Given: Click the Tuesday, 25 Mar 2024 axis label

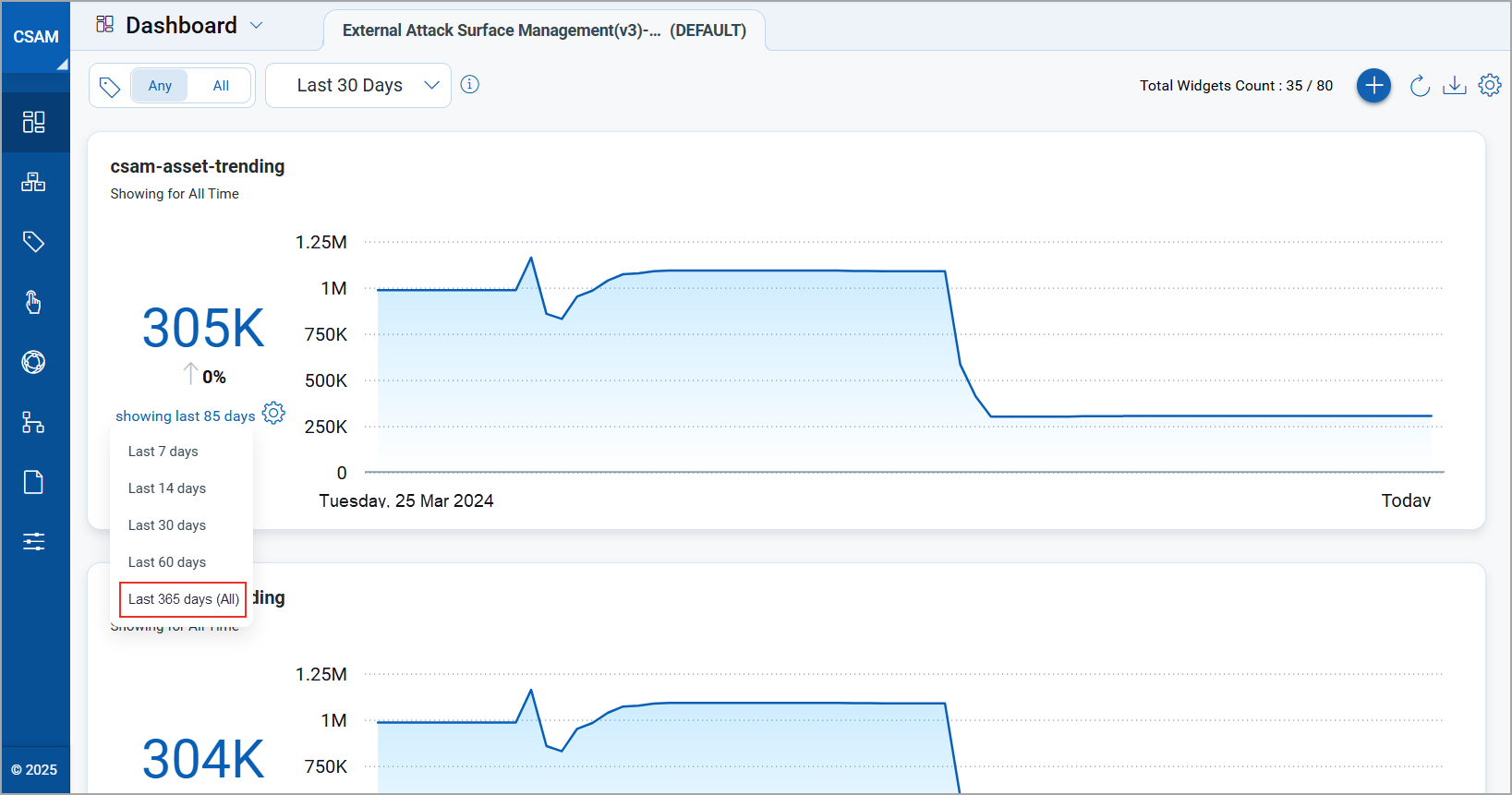Looking at the screenshot, I should coord(406,500).
